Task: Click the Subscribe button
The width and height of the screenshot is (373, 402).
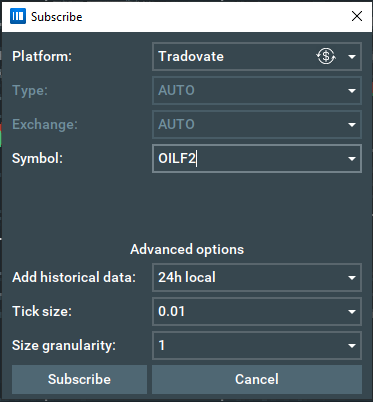Action: pyautogui.click(x=79, y=379)
